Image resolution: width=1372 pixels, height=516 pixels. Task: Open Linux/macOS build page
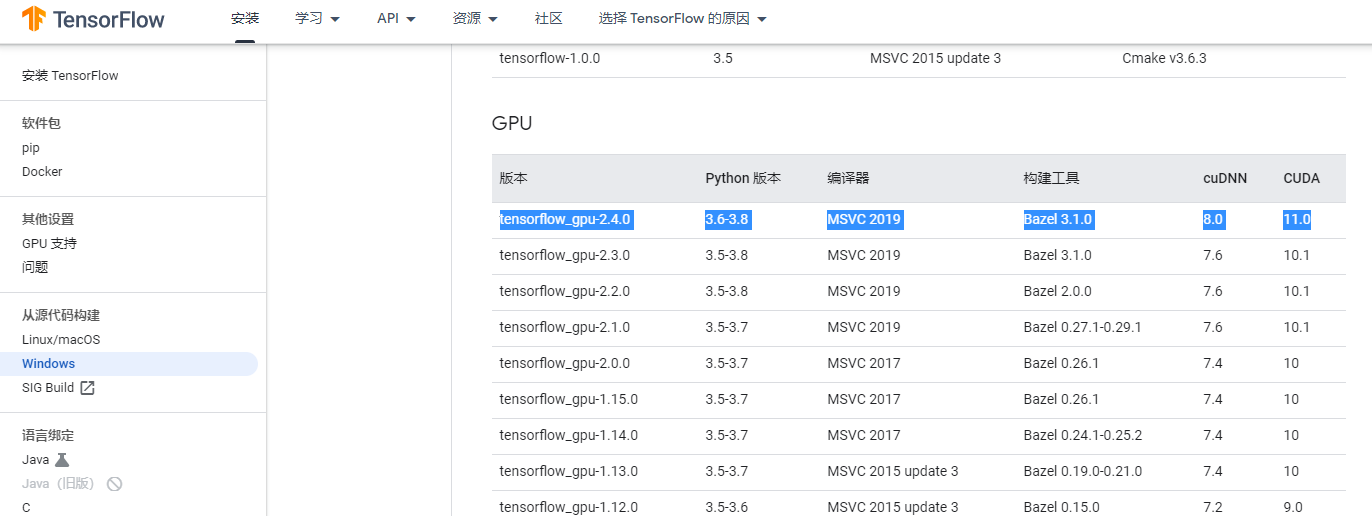[x=61, y=340]
